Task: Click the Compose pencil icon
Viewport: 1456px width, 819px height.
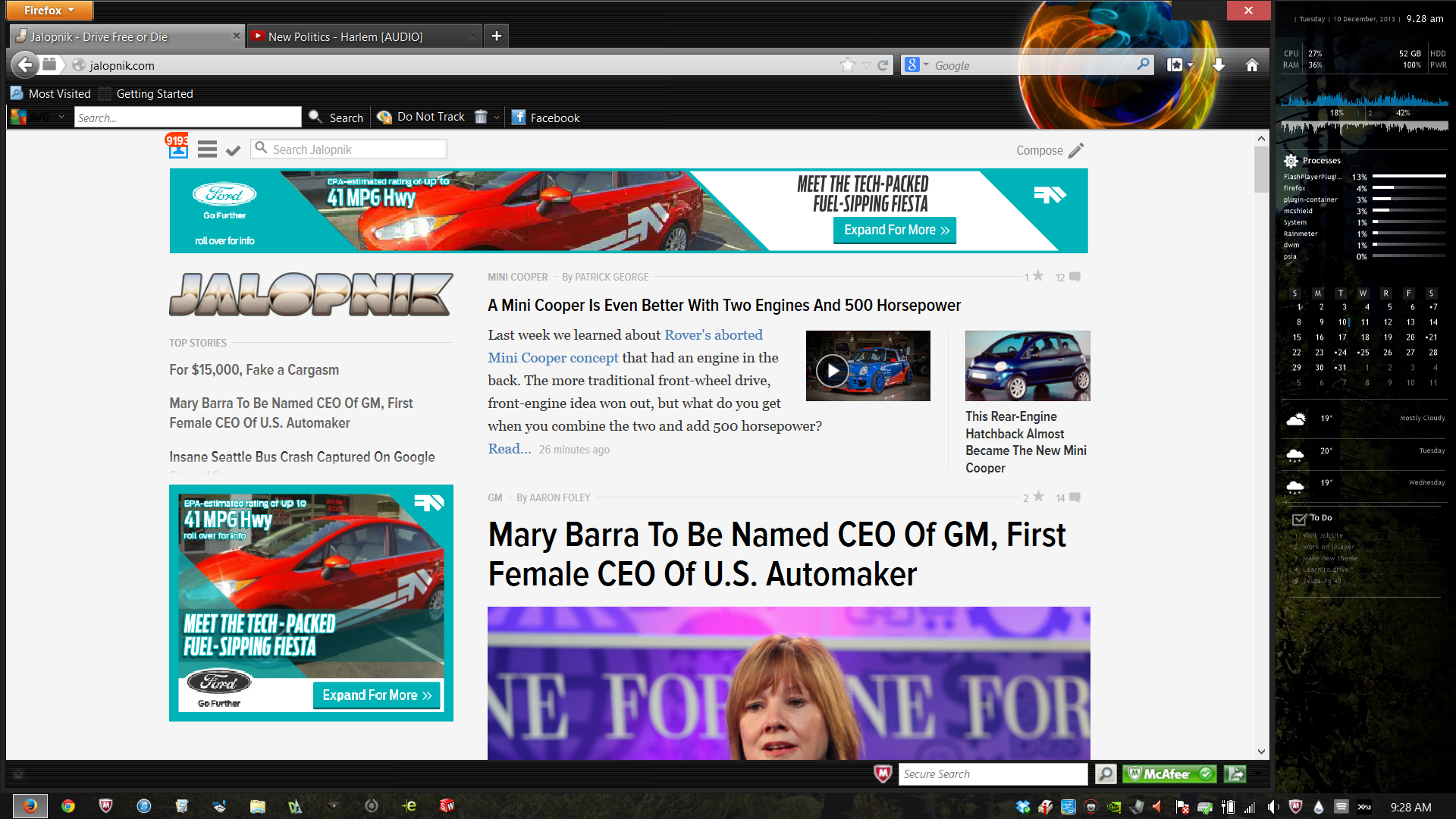Action: (x=1076, y=150)
